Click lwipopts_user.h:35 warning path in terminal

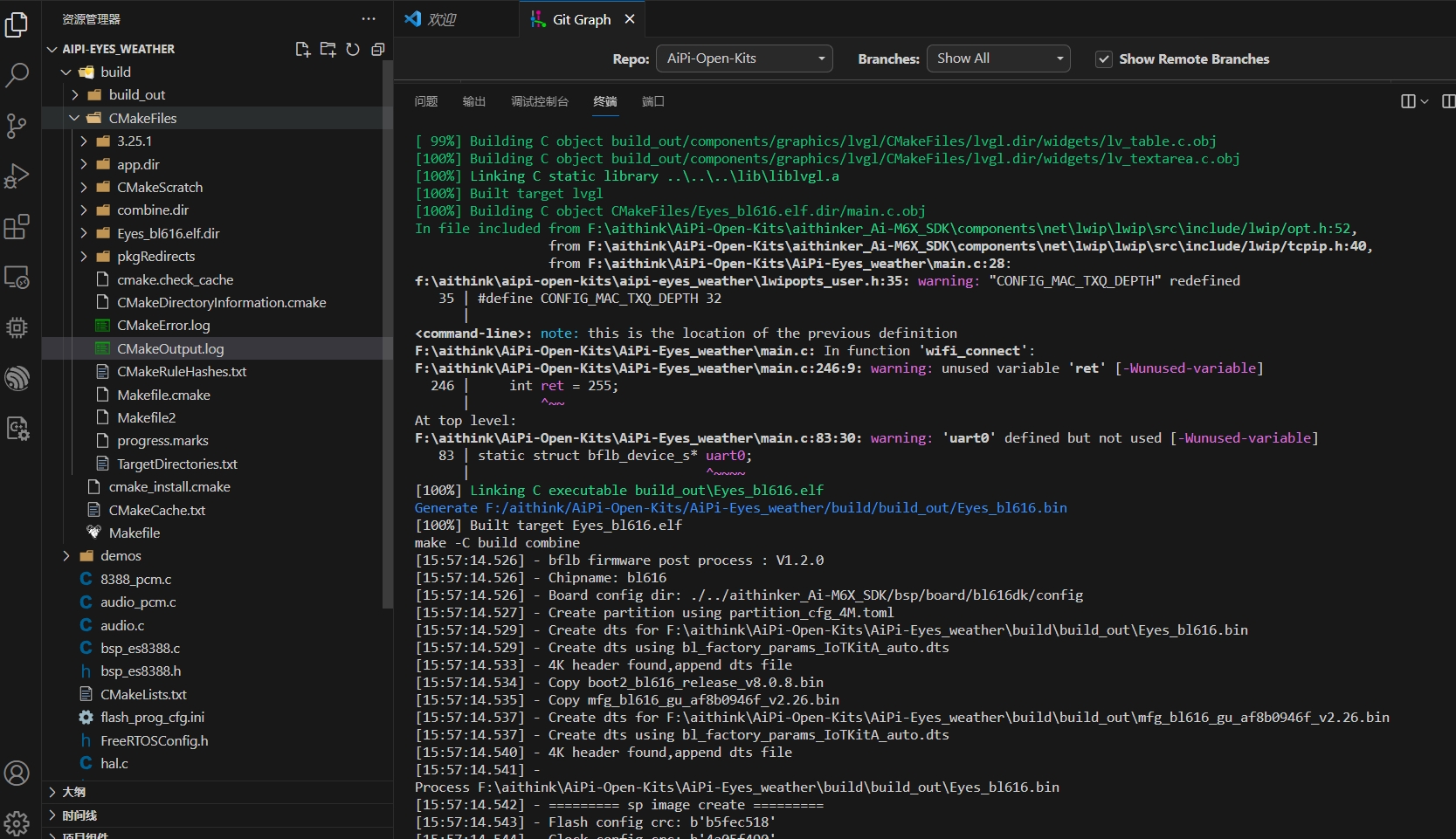pos(661,280)
